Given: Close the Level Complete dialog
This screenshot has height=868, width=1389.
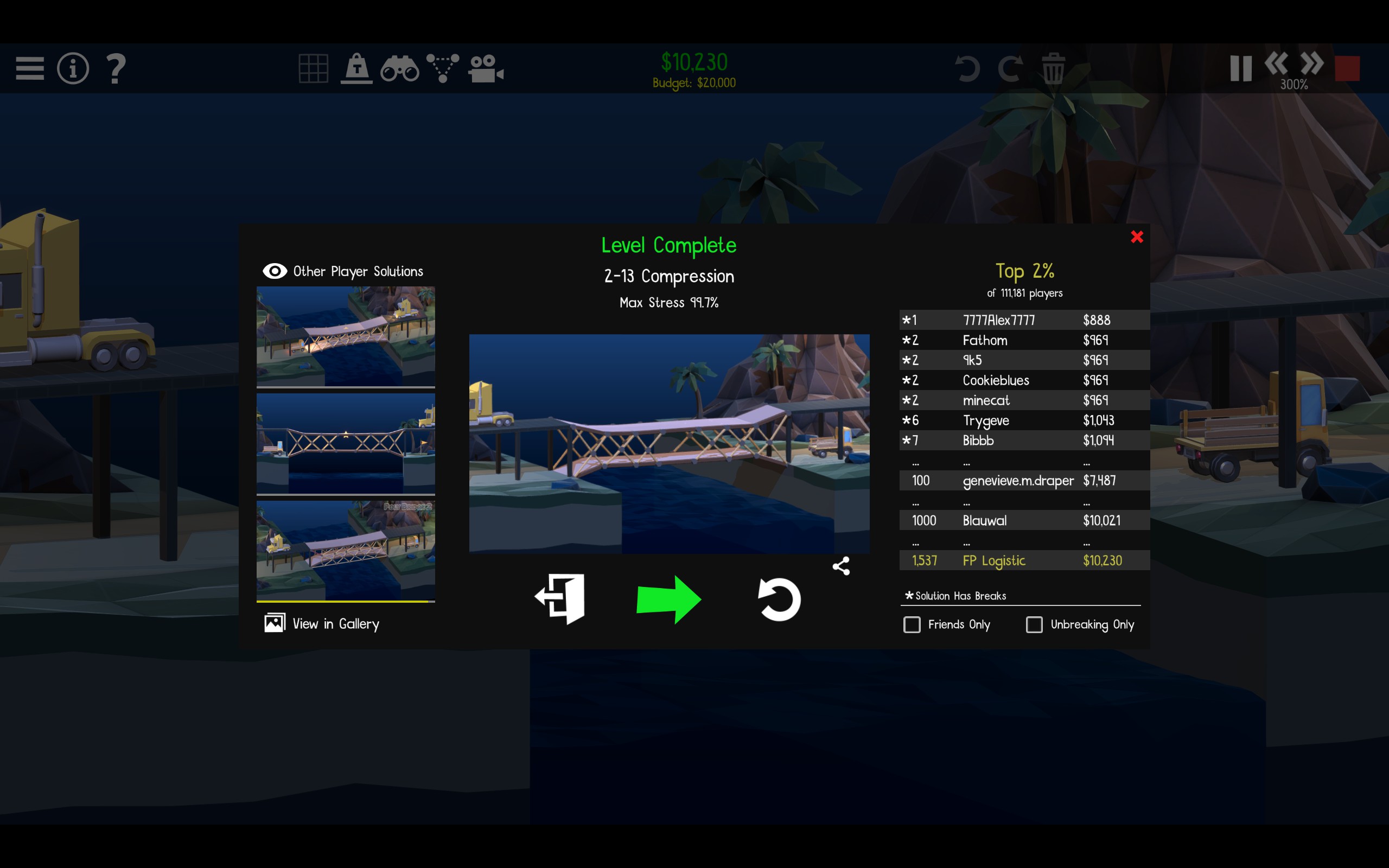Looking at the screenshot, I should click(x=1137, y=237).
